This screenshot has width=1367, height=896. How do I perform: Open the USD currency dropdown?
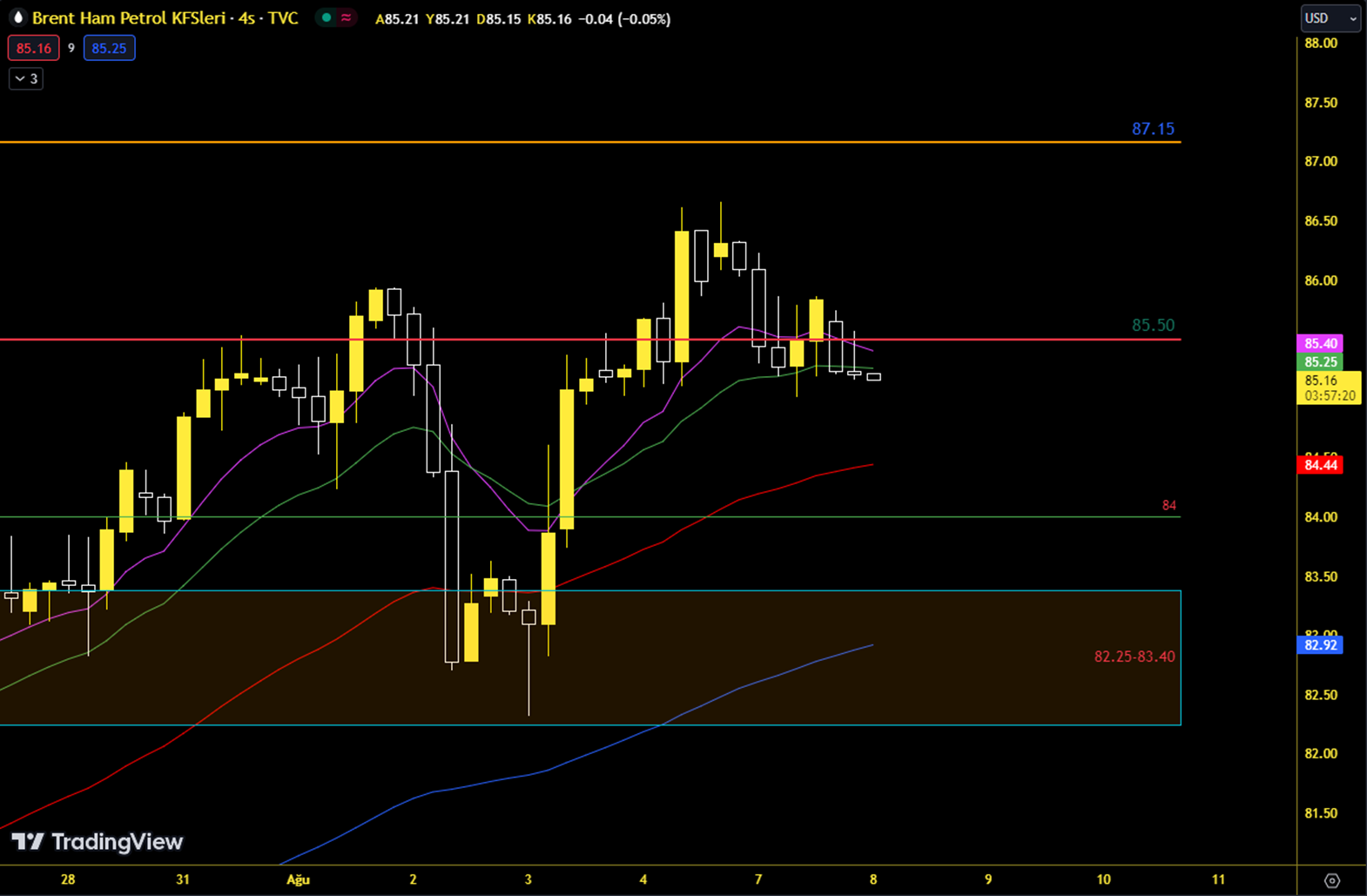(1330, 18)
